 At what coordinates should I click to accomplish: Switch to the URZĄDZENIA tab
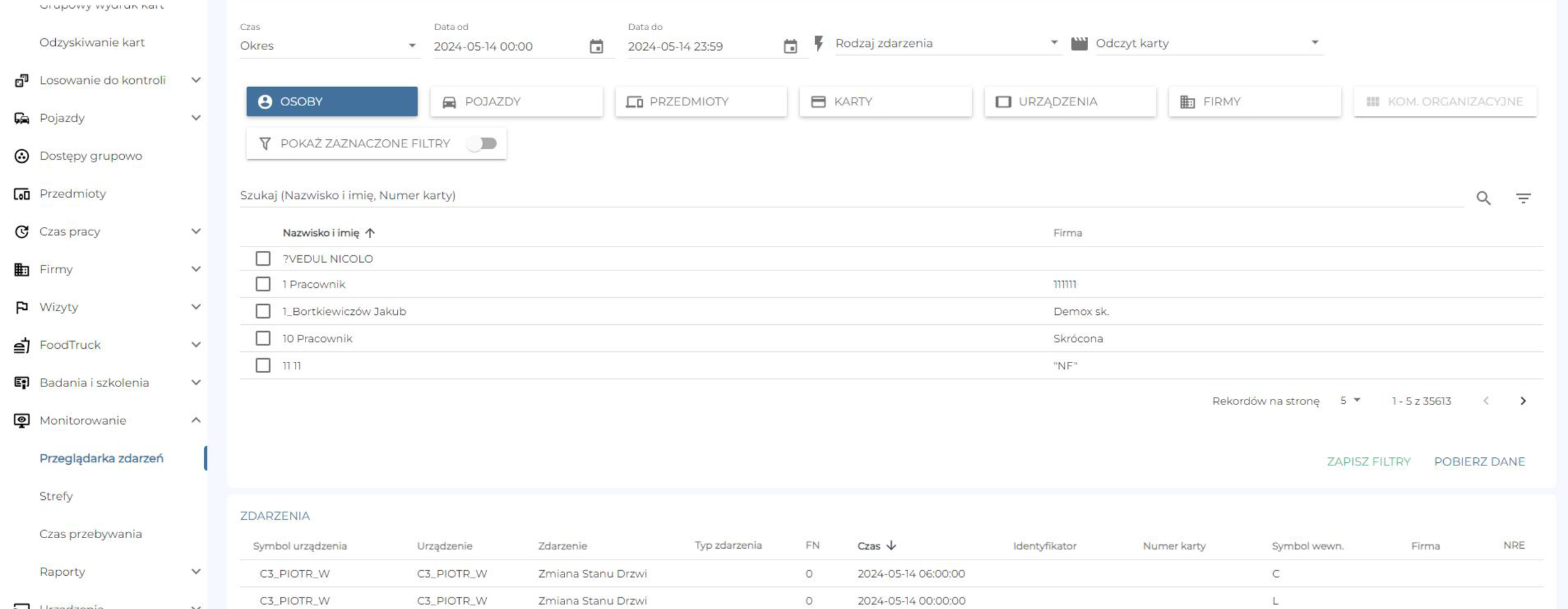tap(1070, 102)
